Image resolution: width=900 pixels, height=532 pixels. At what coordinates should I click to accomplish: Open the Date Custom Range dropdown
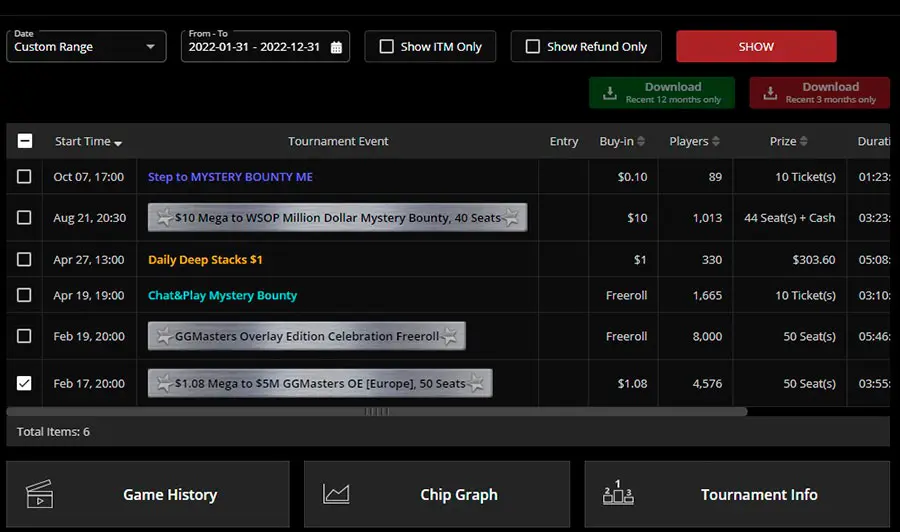[x=86, y=46]
